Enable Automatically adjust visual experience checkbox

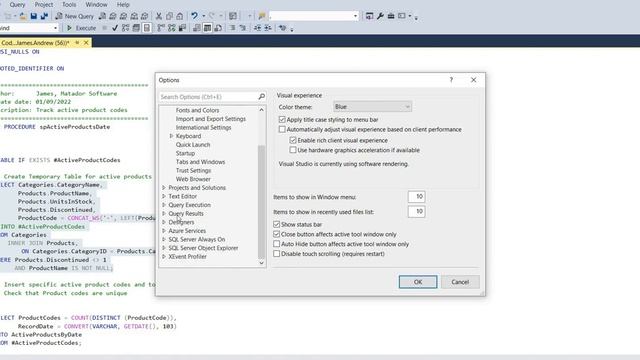click(282, 129)
